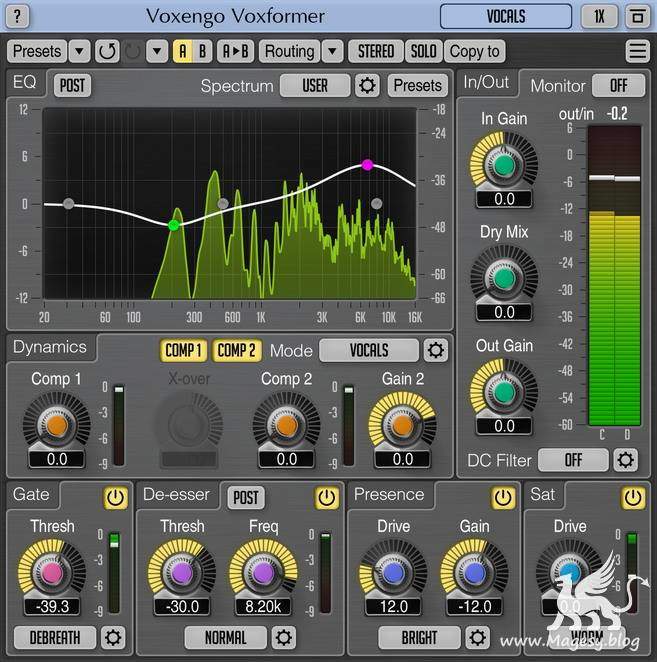Toggle De-esser power button

(x=326, y=497)
